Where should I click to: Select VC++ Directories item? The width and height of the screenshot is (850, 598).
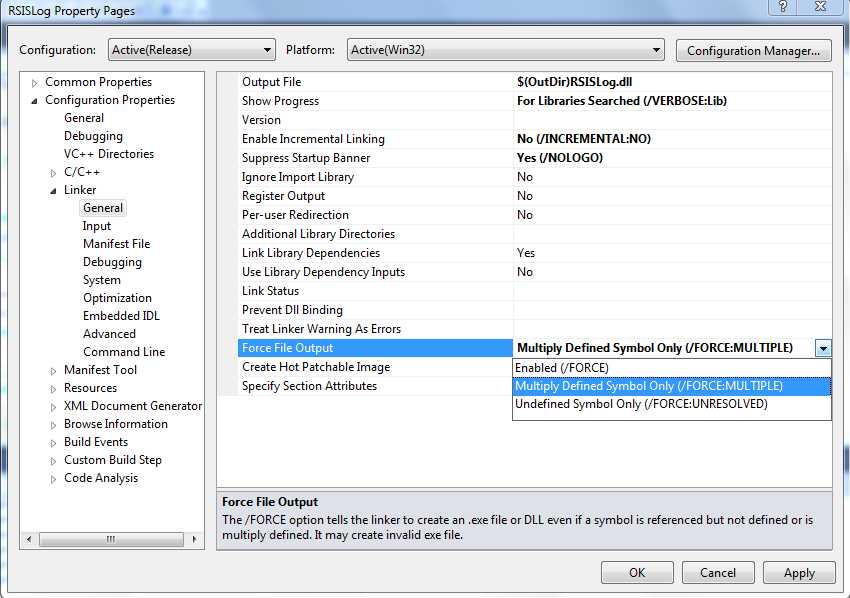[x=109, y=153]
